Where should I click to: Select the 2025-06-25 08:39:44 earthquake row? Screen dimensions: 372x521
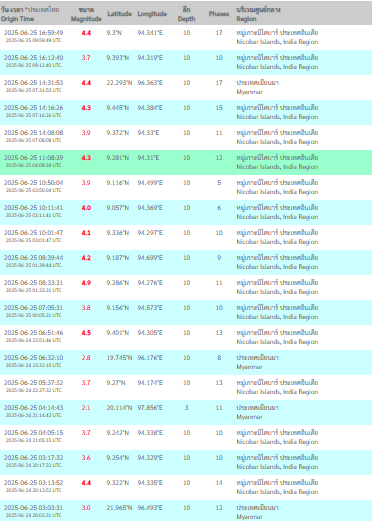click(186, 262)
